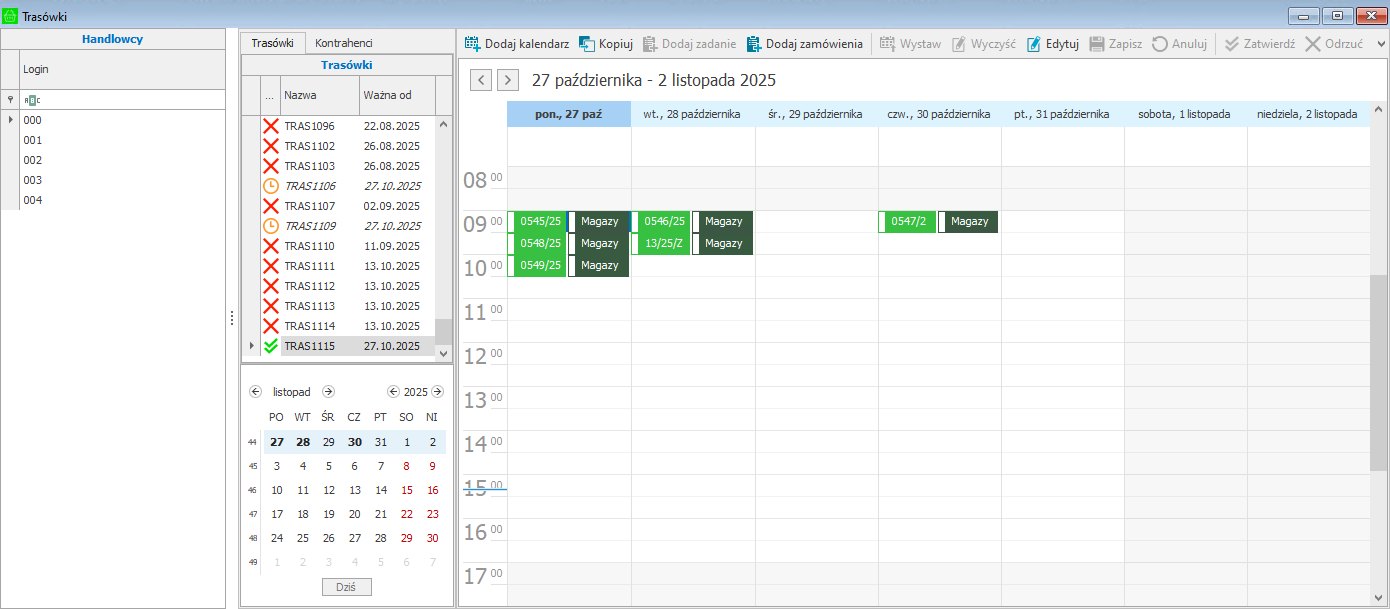
Task: Open the Trasówki tab
Action: (272, 43)
